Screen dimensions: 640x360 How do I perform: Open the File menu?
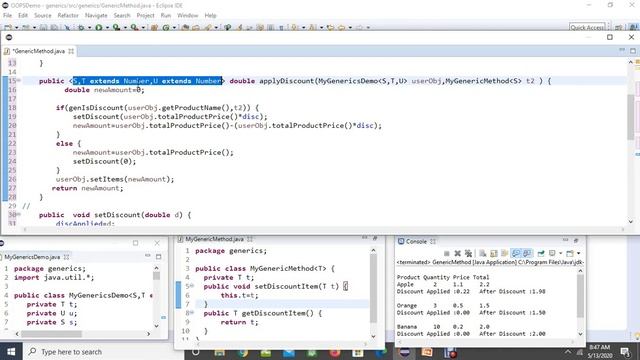(7, 16)
